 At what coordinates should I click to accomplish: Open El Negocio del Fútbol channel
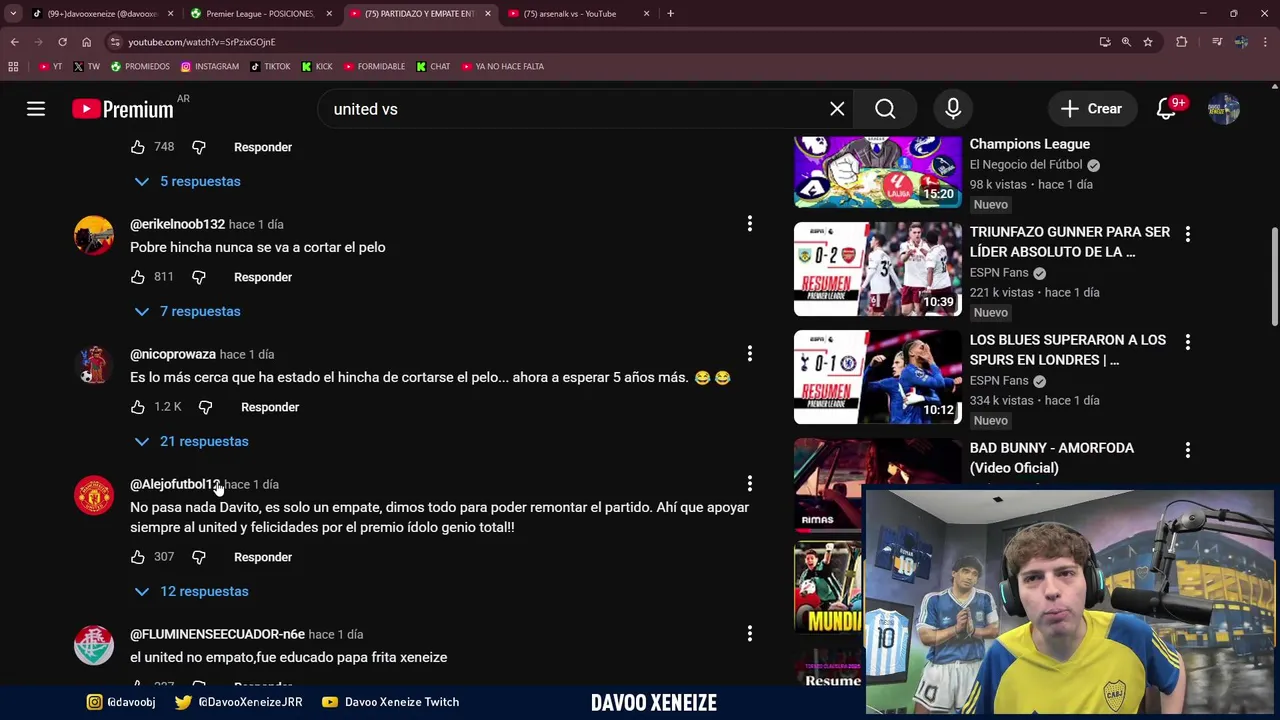tap(1026, 165)
